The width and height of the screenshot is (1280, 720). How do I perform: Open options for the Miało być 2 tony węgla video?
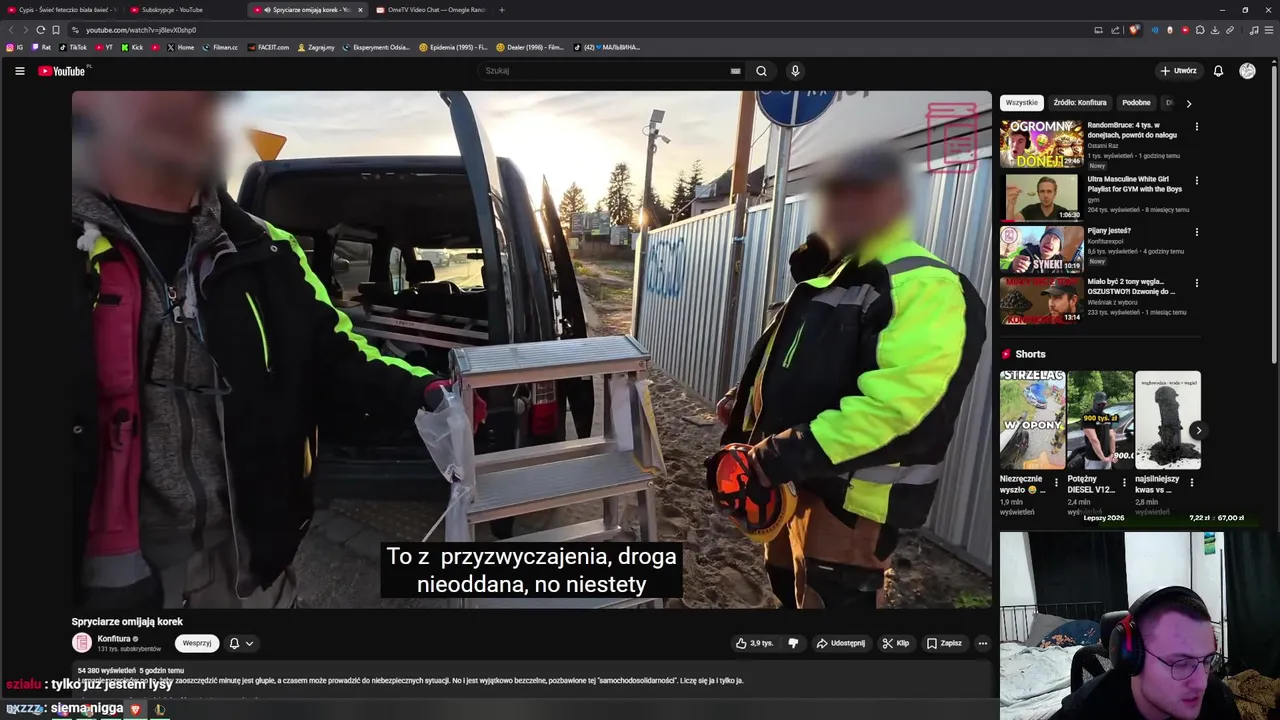tap(1196, 284)
